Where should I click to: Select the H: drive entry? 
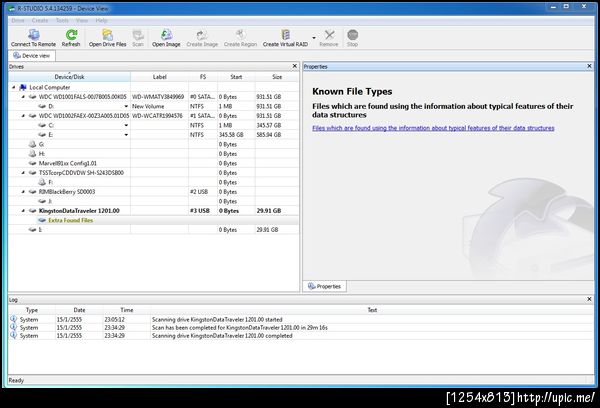(153, 154)
